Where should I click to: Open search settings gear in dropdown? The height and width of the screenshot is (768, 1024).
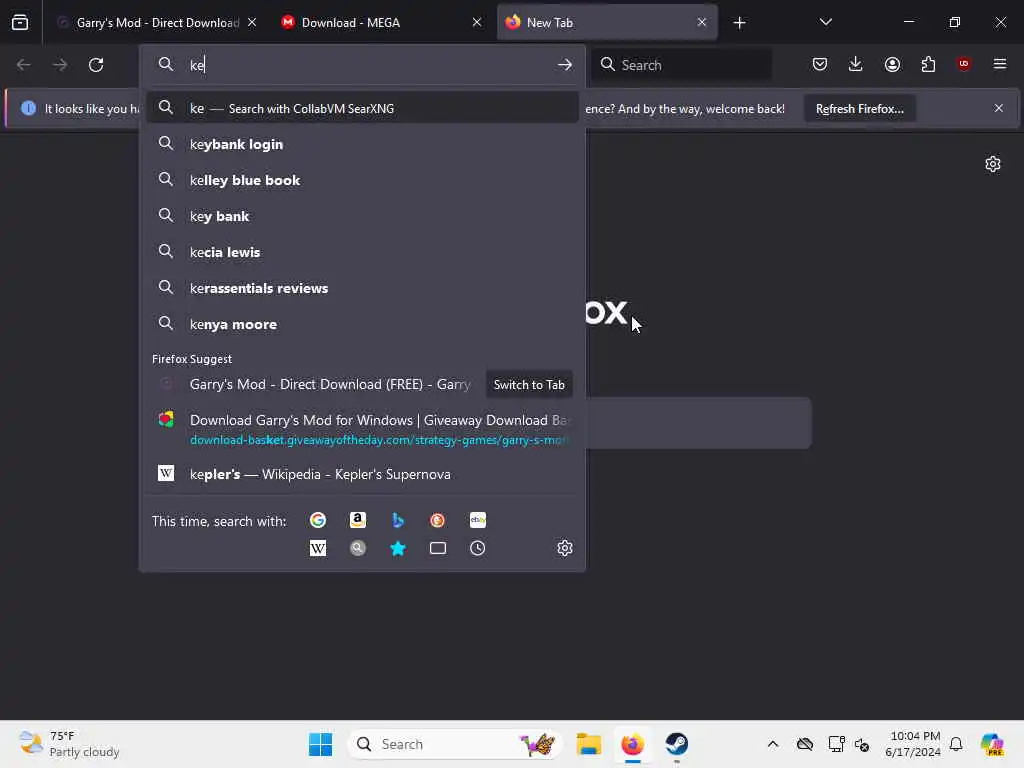(565, 548)
